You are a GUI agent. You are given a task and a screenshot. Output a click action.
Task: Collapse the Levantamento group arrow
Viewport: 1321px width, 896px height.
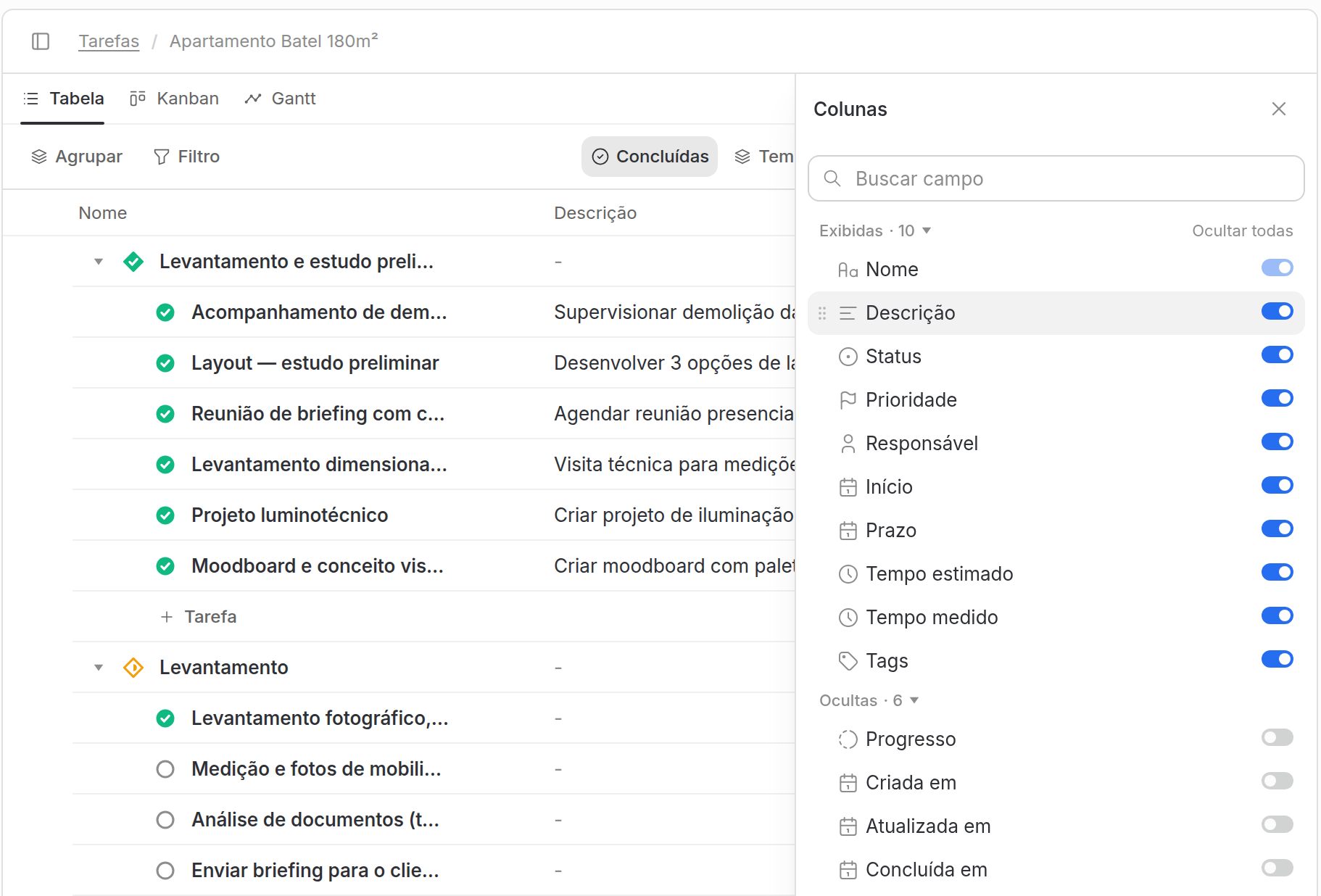click(99, 668)
